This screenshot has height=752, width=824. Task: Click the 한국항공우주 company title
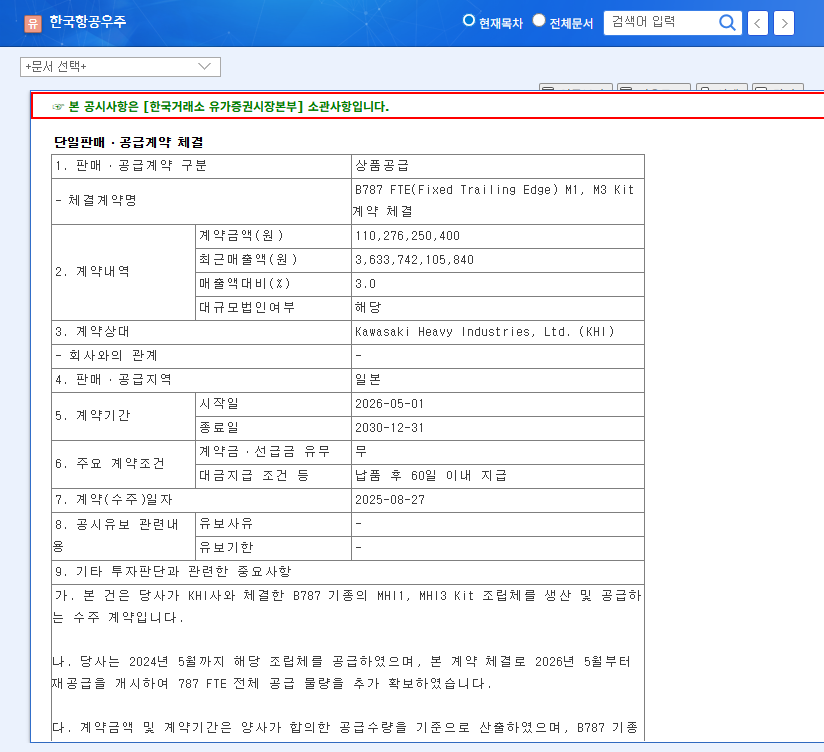click(x=88, y=22)
